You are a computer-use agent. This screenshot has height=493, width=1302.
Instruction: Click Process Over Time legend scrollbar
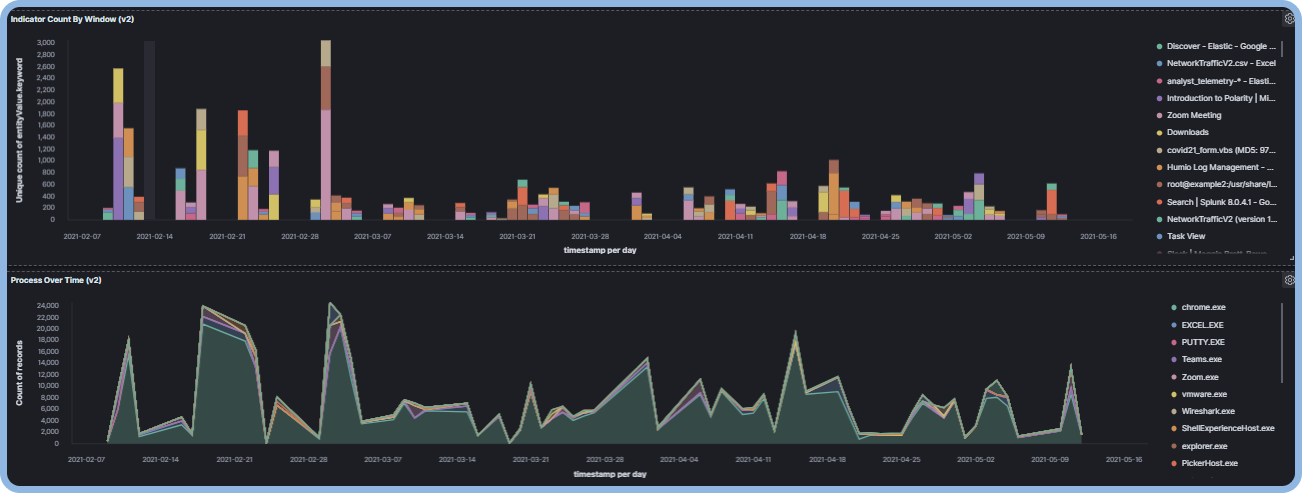coord(1283,342)
